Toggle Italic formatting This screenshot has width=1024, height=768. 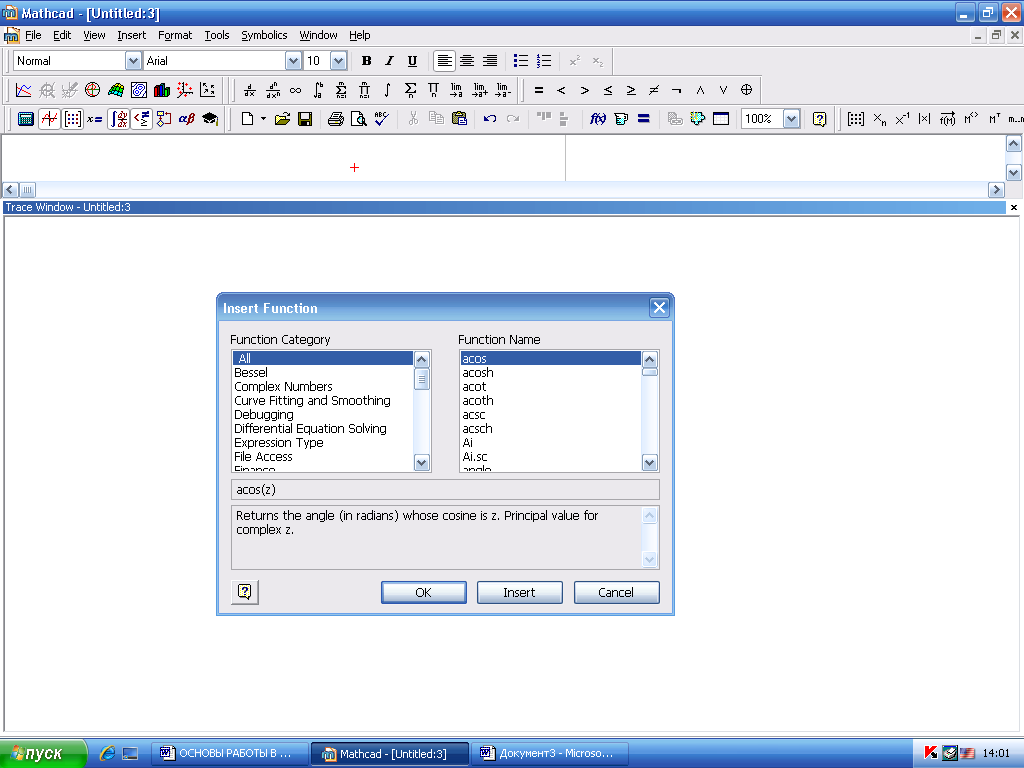pyautogui.click(x=389, y=61)
